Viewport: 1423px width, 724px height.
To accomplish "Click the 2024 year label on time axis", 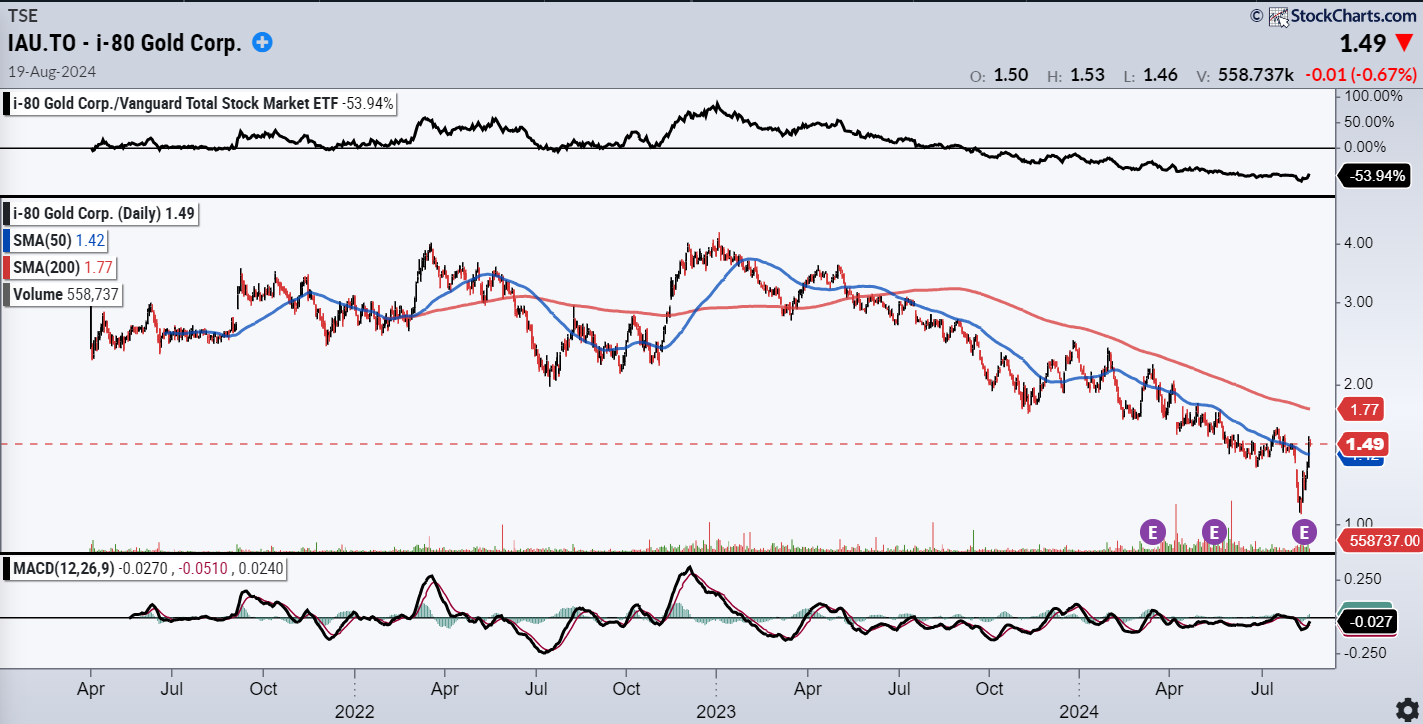I will coord(1080,713).
